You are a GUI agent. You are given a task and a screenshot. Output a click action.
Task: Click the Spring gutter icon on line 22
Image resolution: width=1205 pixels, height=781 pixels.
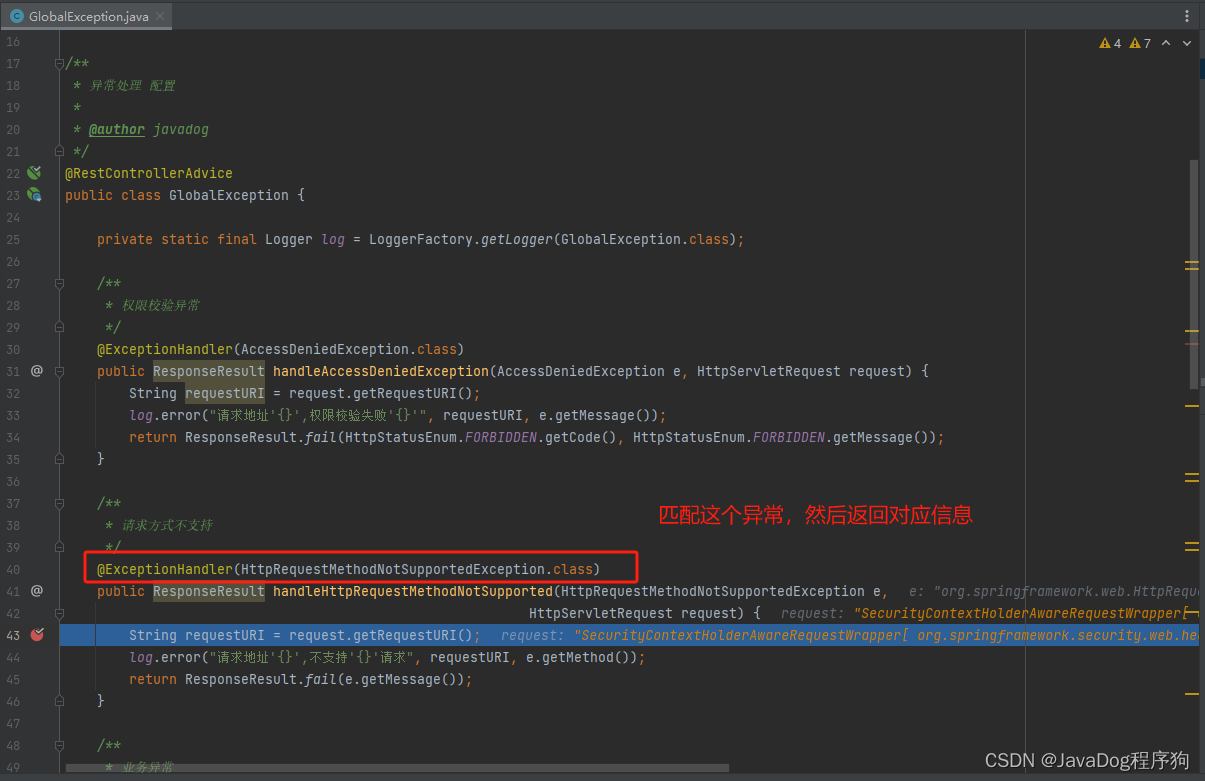tap(34, 173)
